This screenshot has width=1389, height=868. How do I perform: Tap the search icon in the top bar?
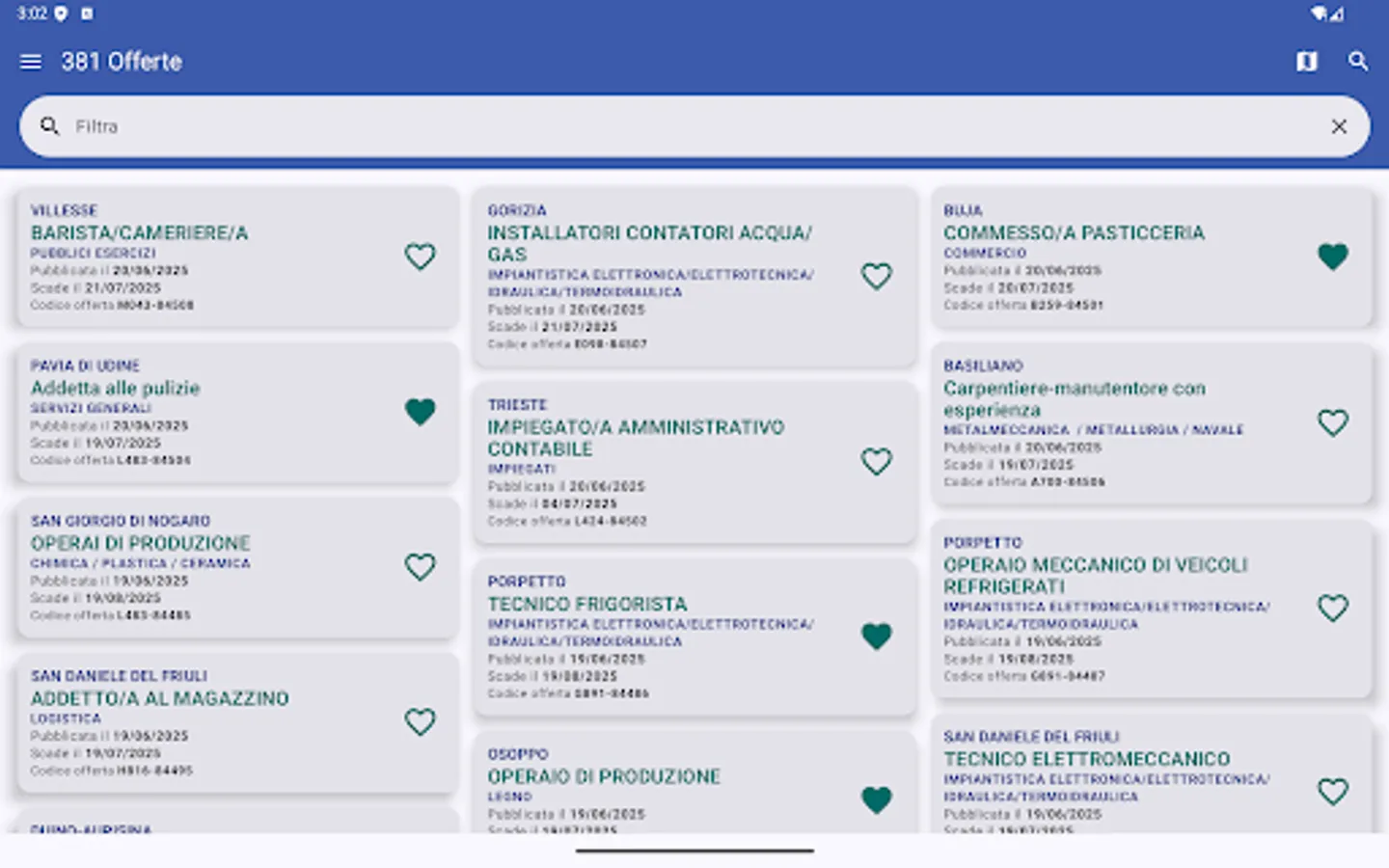coord(1358,62)
